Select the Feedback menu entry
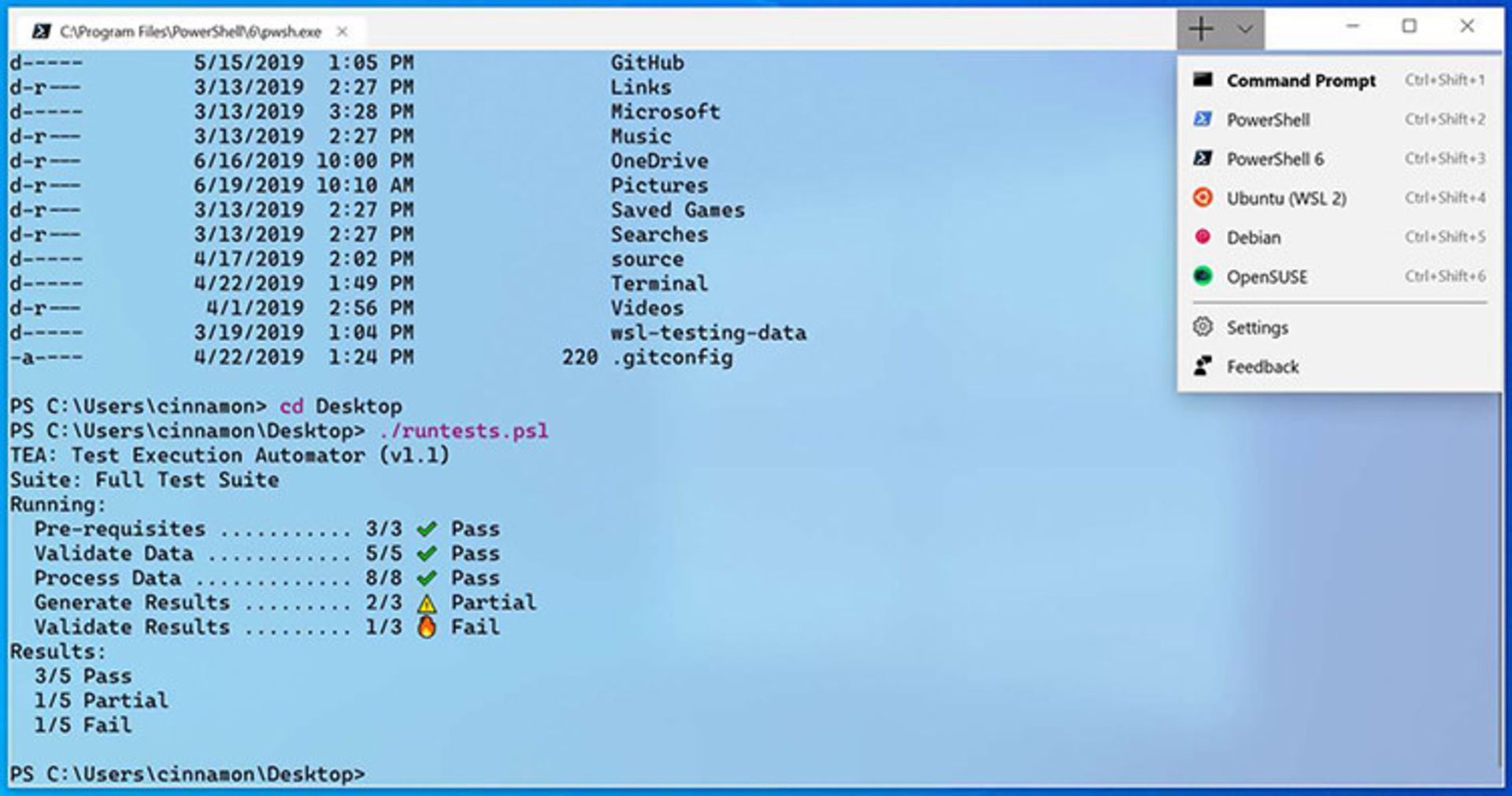 [x=1262, y=365]
